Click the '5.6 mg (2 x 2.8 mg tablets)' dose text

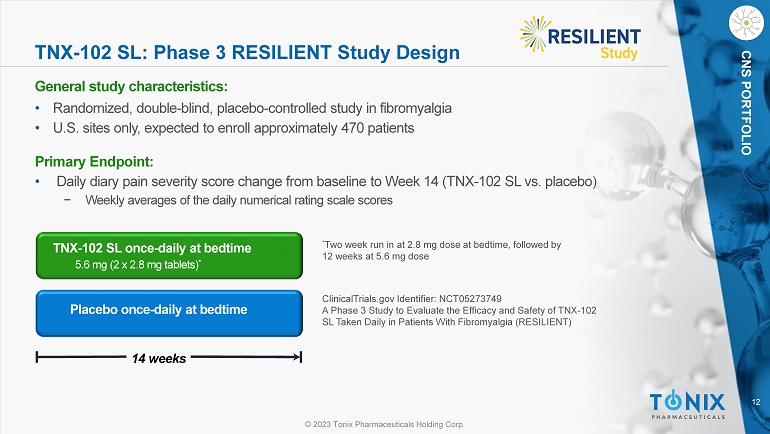point(138,265)
